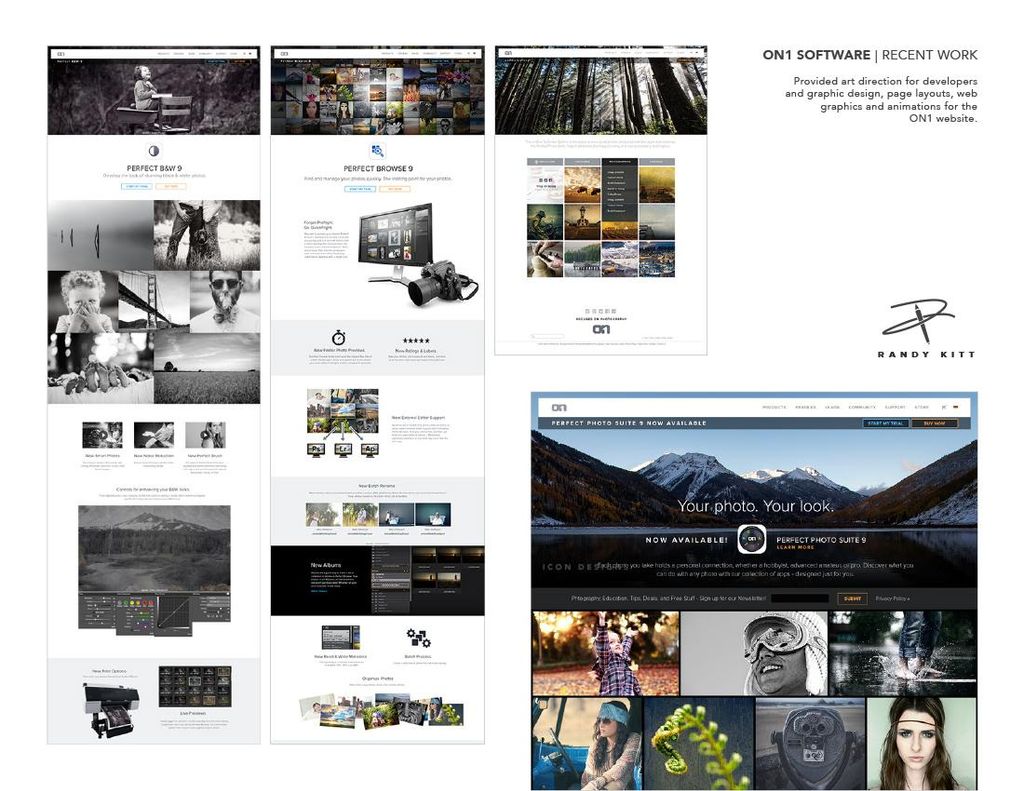Click the ON1 logo on the mountain homepage
This screenshot has width=1024, height=791.
tap(559, 408)
